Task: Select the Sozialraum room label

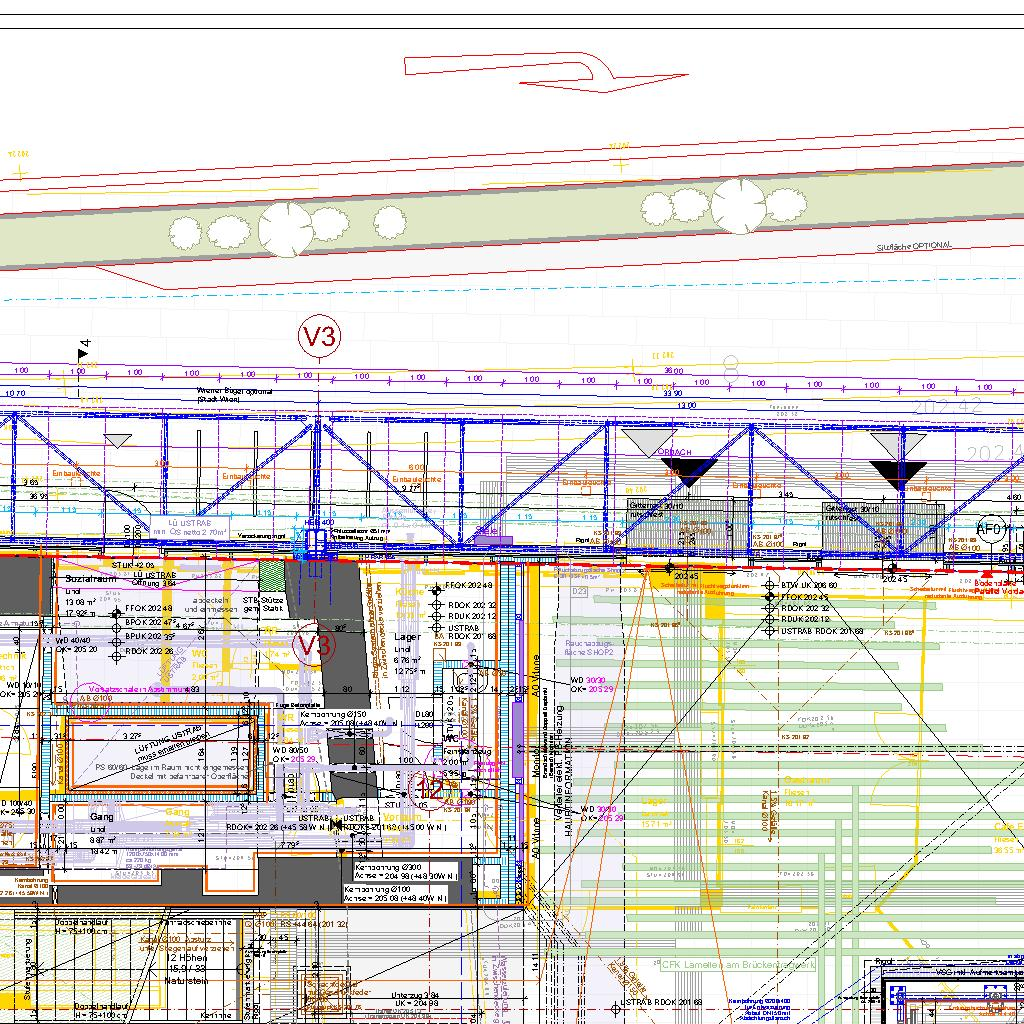Action: [91, 578]
